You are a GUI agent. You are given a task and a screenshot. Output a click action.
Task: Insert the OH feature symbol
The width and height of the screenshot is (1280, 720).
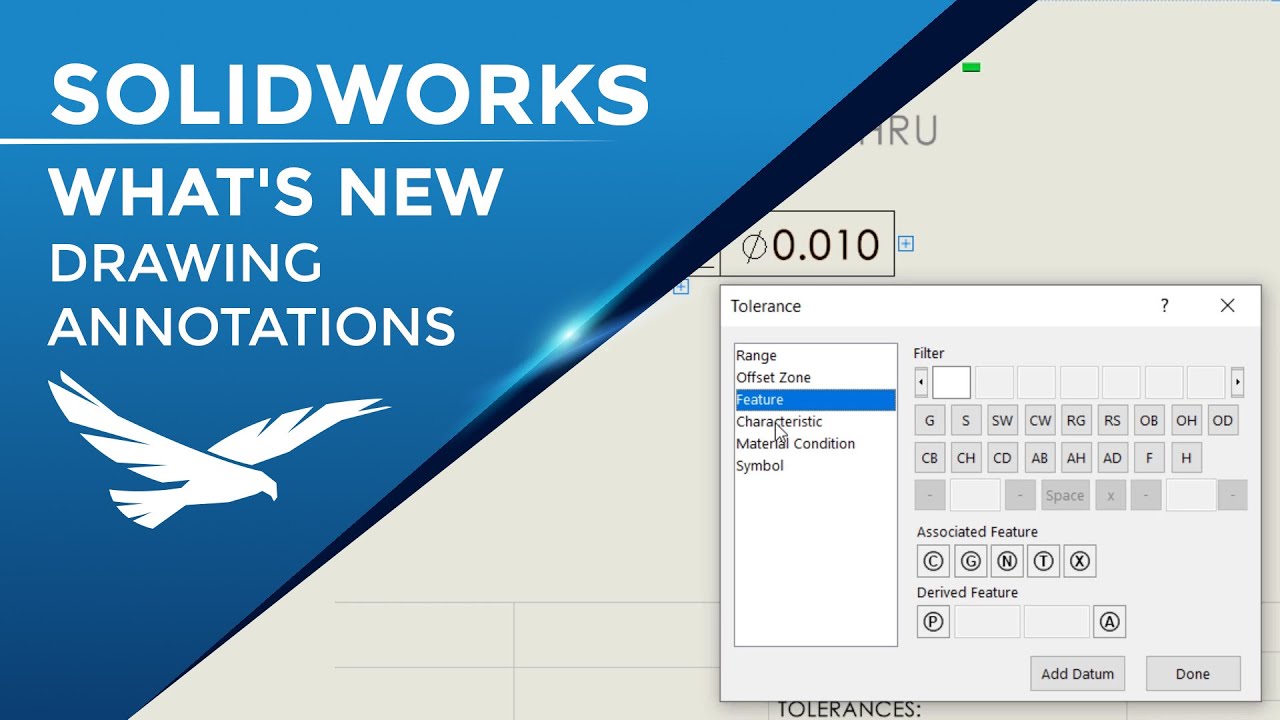1186,421
